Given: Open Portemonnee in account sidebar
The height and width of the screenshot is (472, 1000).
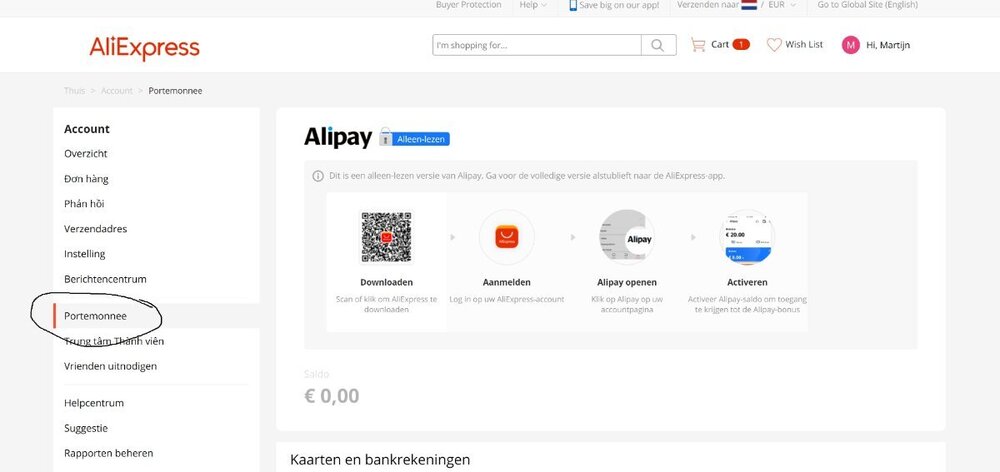Looking at the screenshot, I should click(96, 316).
